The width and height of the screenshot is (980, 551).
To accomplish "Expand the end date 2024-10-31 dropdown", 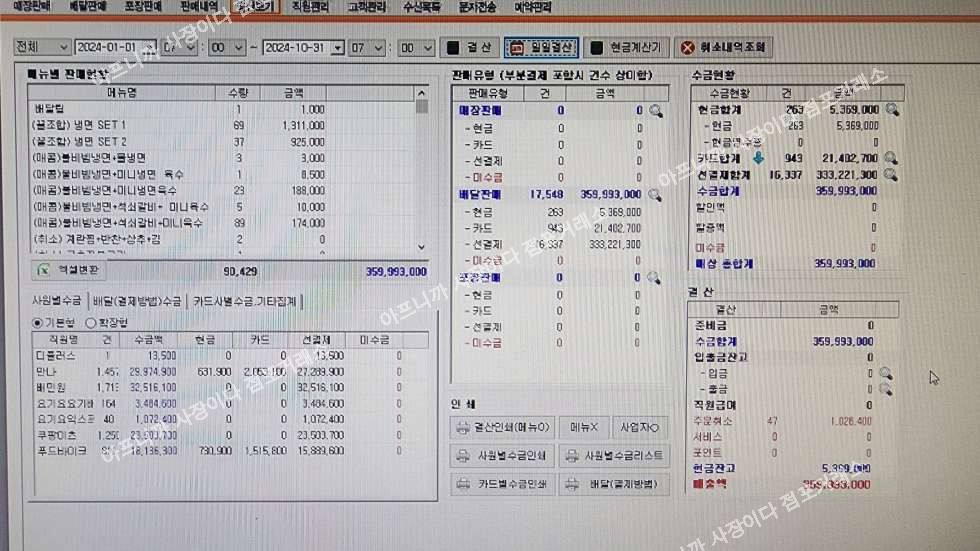I will click(x=338, y=48).
